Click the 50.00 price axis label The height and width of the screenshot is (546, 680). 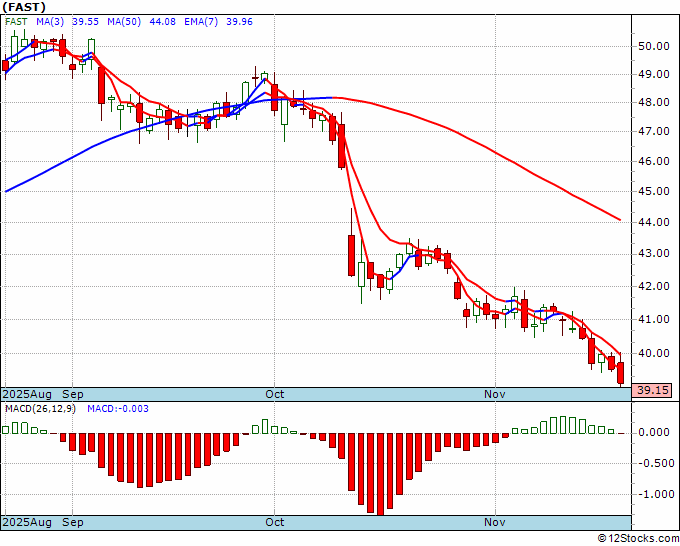tap(654, 46)
